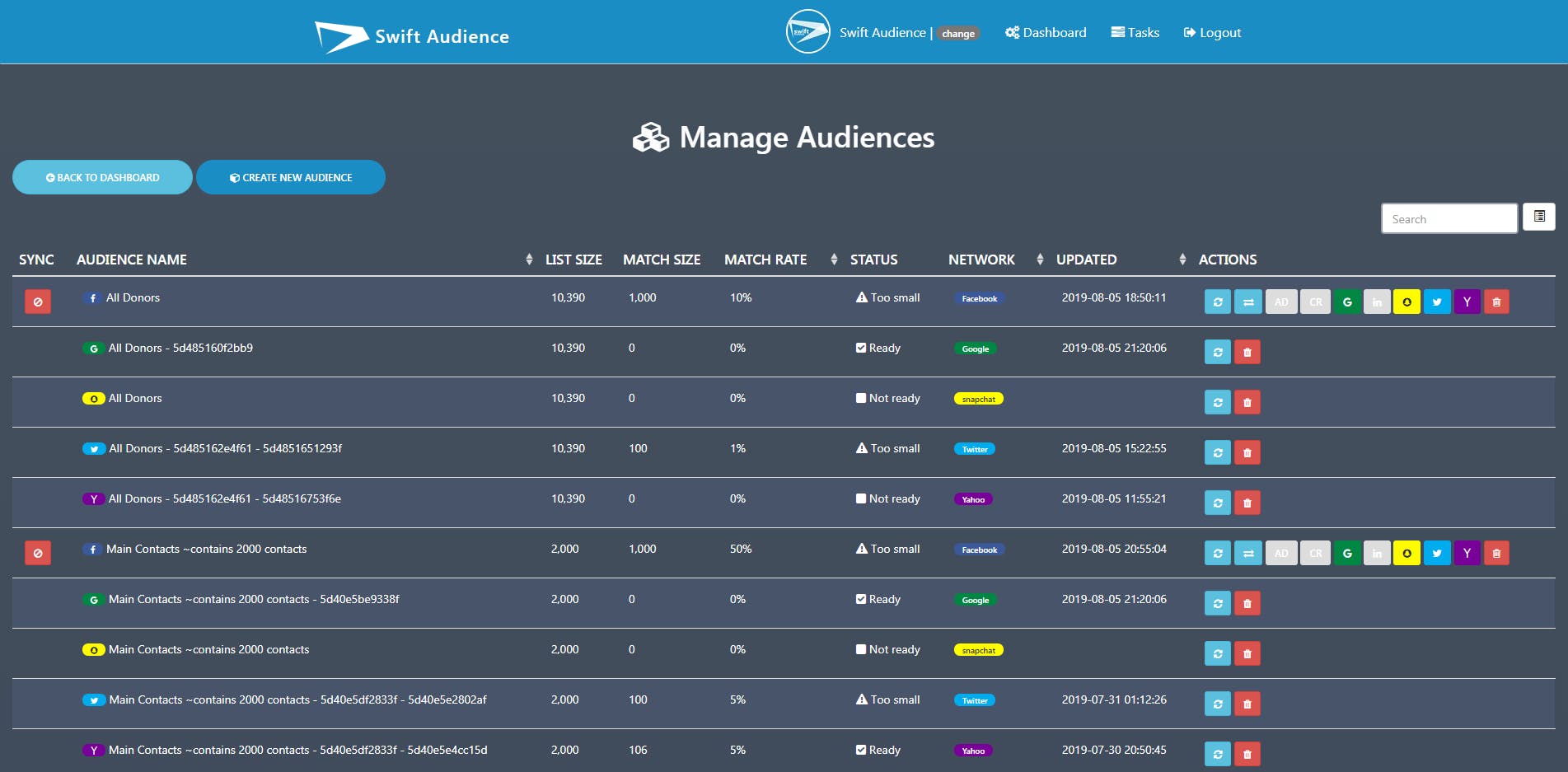
Task: Click the Twitter action icon on the Main Contacts row
Action: pos(1437,553)
